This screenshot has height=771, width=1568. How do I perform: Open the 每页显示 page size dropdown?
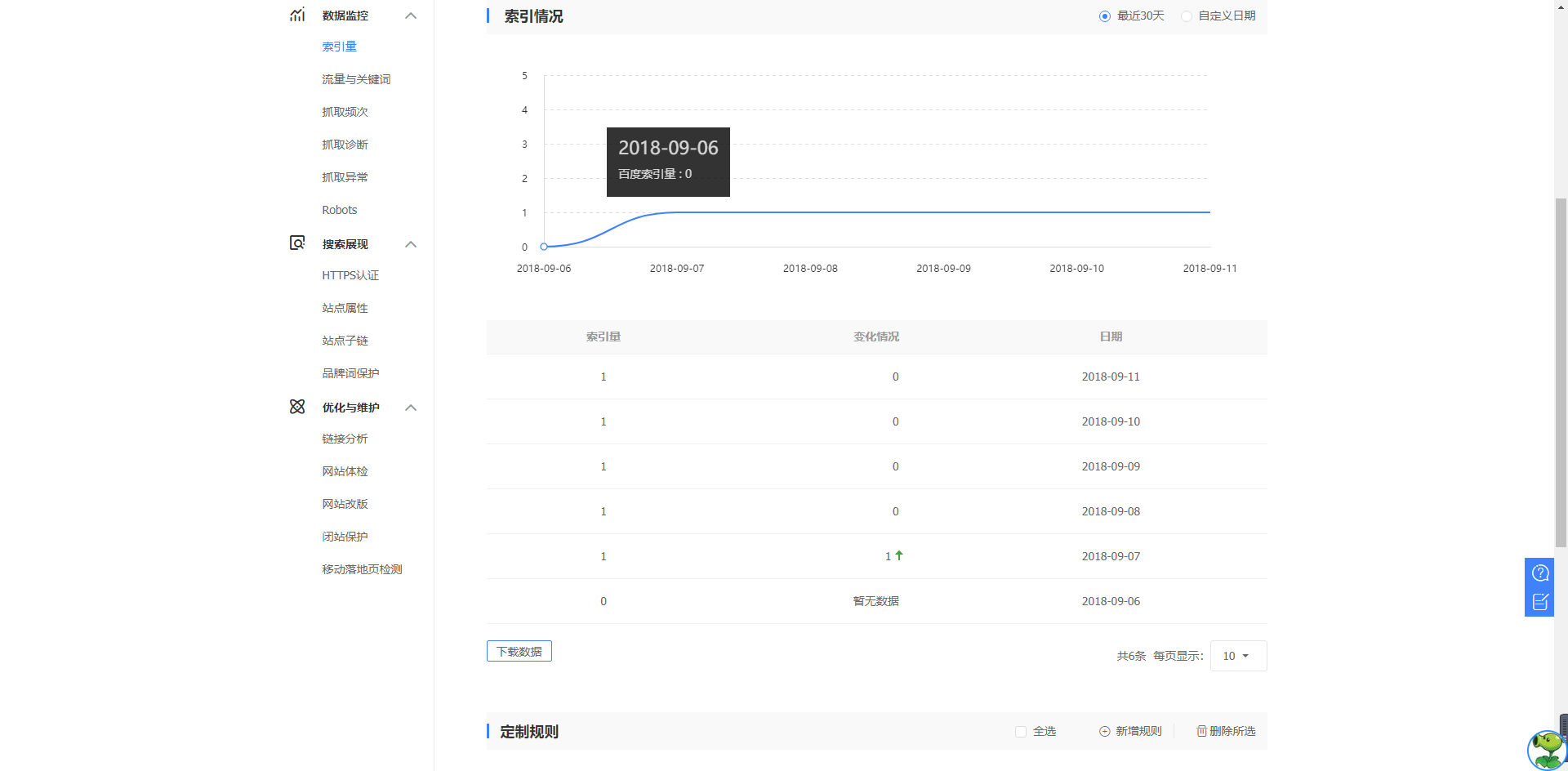pyautogui.click(x=1238, y=655)
